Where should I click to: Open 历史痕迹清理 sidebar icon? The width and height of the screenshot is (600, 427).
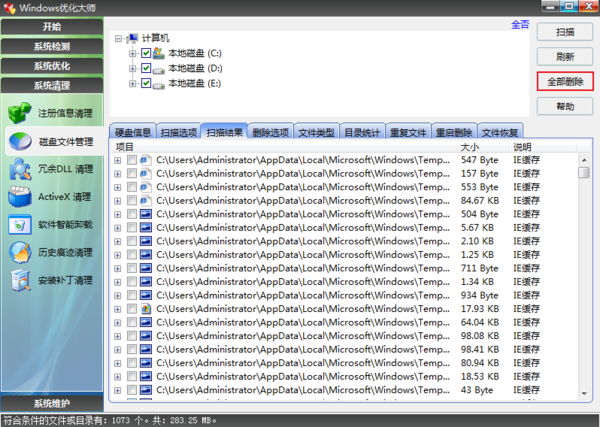[x=20, y=252]
